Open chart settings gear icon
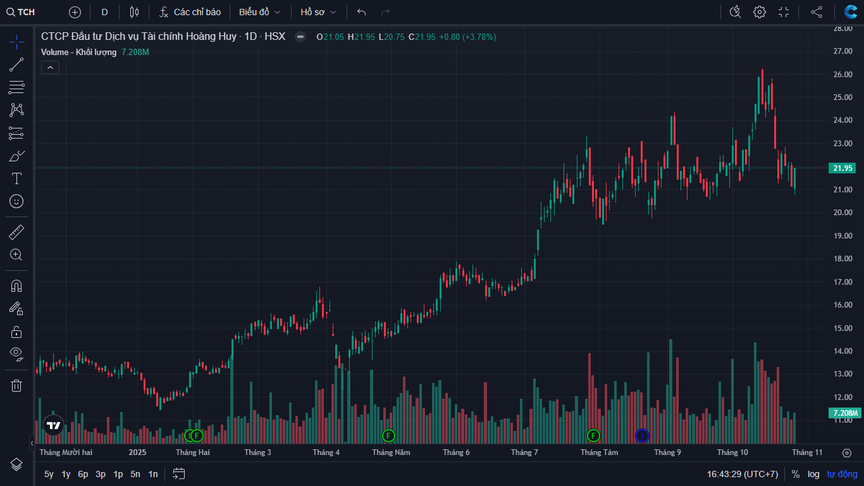This screenshot has width=864, height=486. 760,12
